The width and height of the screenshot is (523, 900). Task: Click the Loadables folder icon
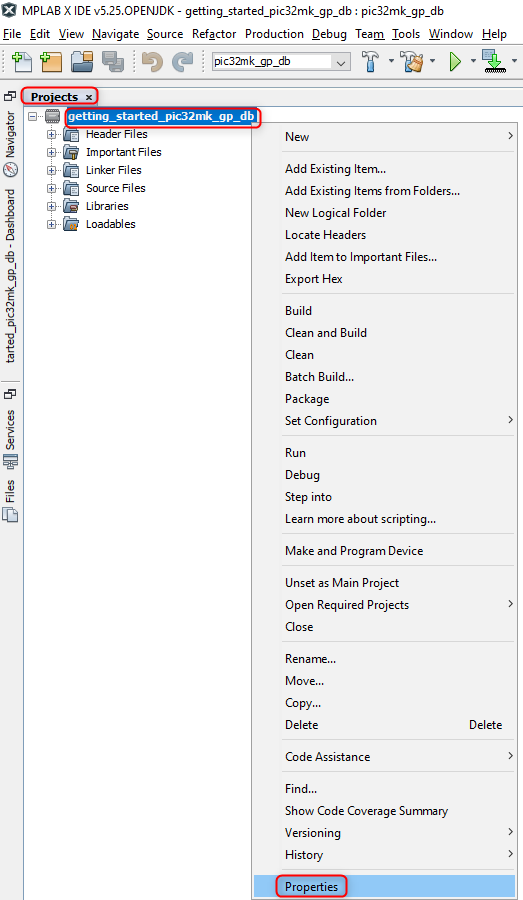pyautogui.click(x=71, y=224)
